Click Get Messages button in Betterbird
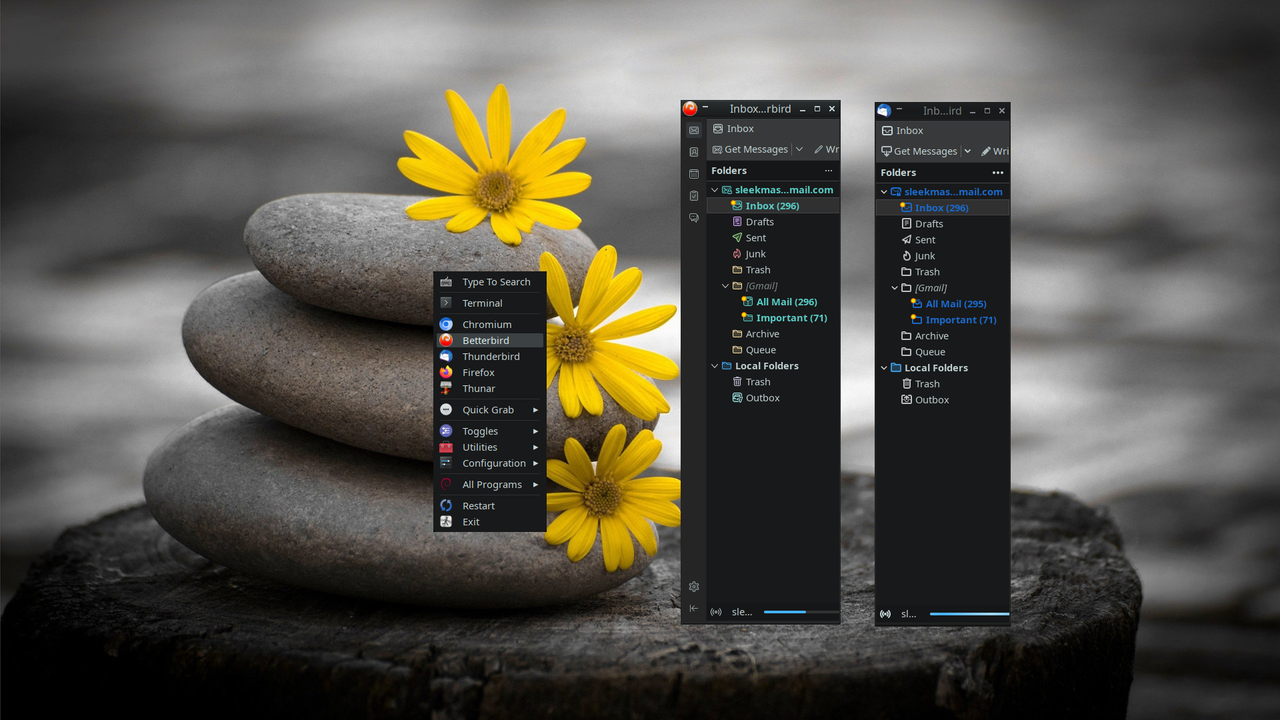Screen dimensions: 1280x720 (749, 150)
